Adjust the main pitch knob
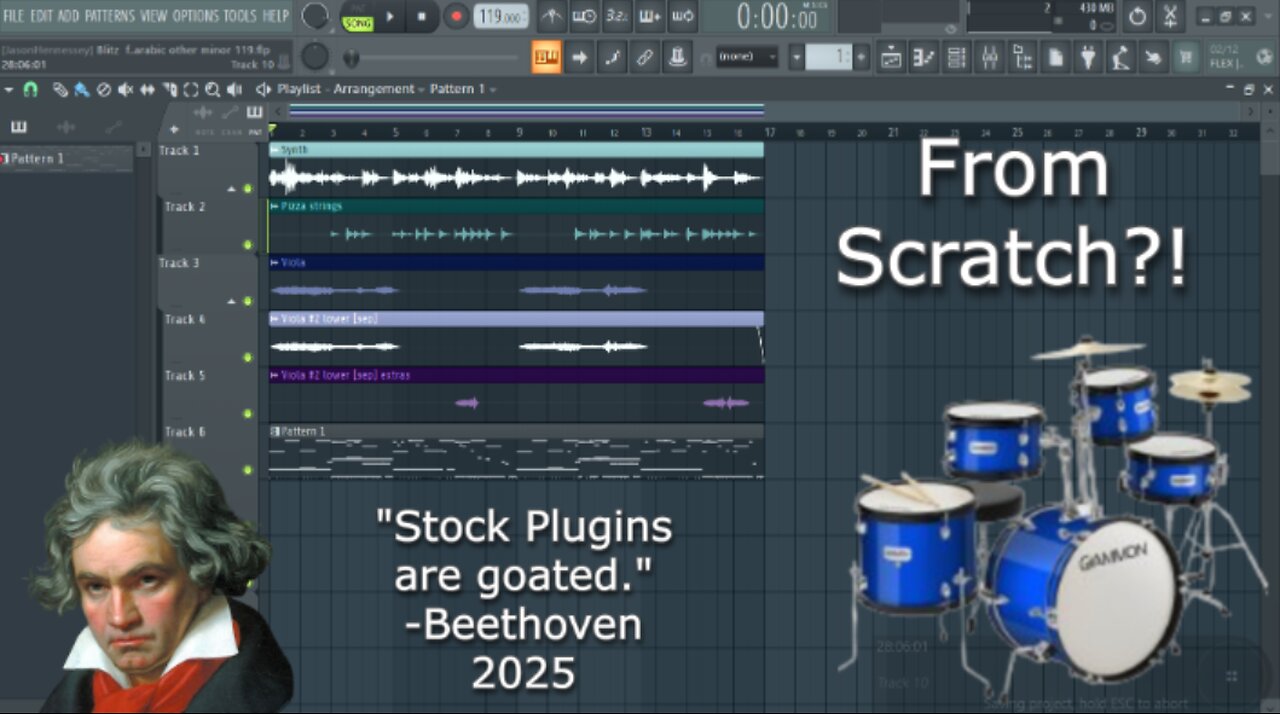The height and width of the screenshot is (714, 1280). [316, 56]
